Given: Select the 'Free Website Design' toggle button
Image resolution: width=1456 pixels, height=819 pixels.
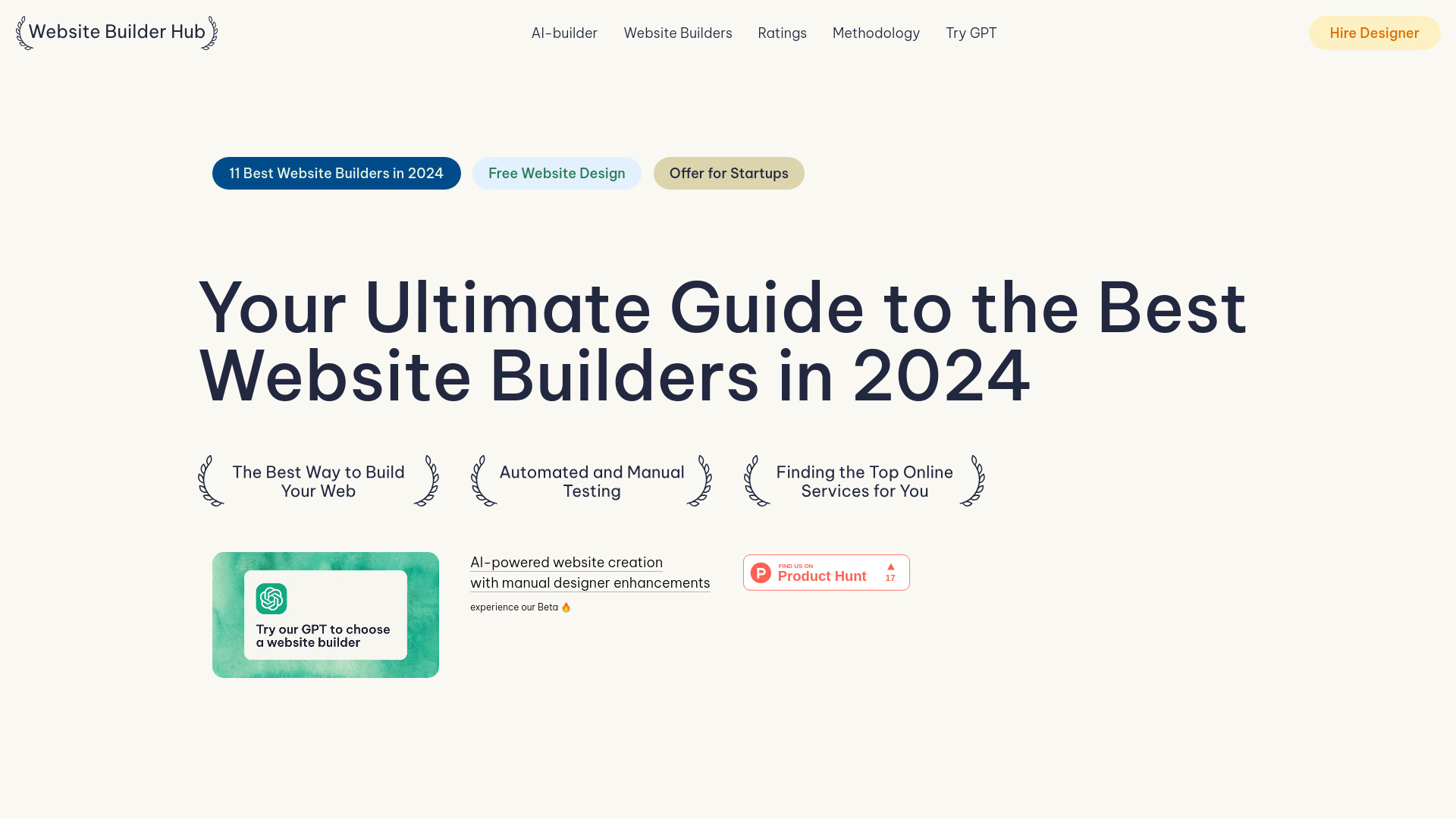Looking at the screenshot, I should pos(556,172).
